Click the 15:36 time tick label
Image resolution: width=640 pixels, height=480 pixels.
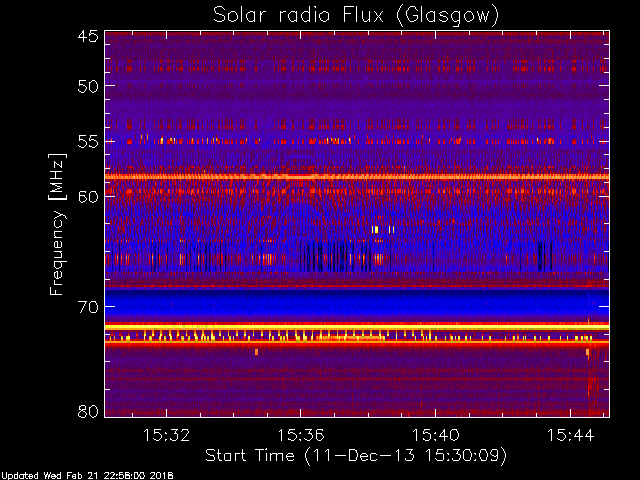pos(301,435)
